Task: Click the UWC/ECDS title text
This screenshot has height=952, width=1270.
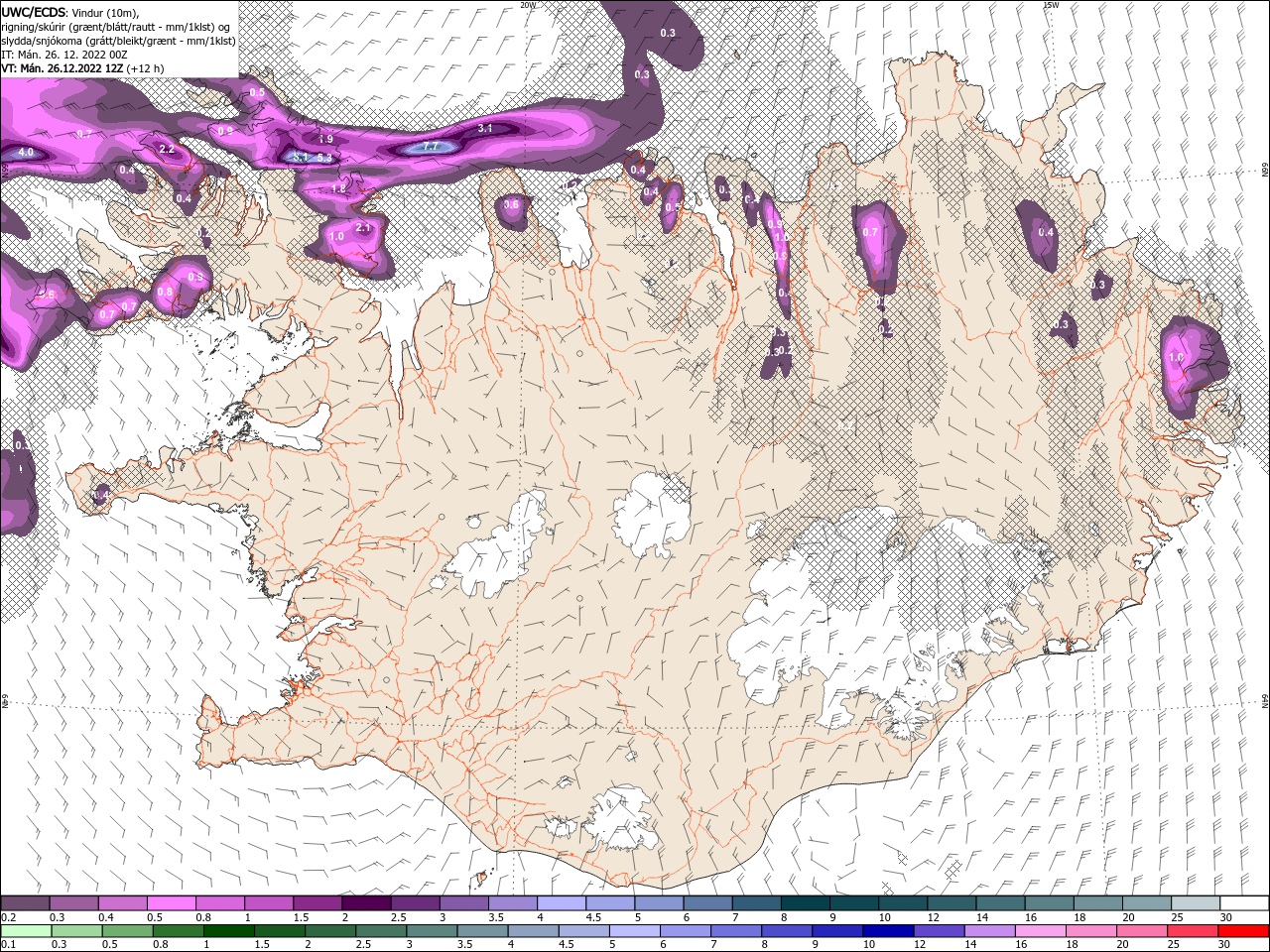Action: 34,11
